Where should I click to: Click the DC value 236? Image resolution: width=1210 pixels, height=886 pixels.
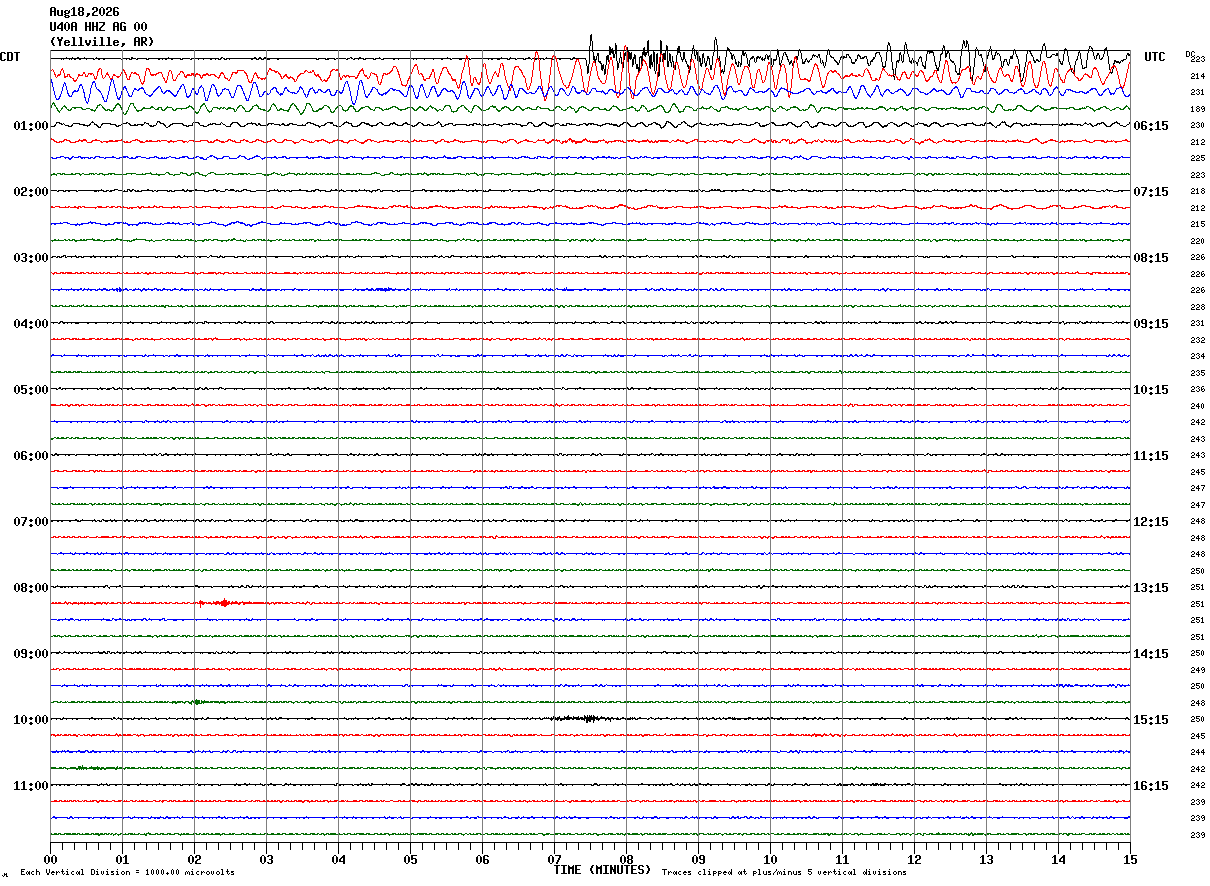point(1197,389)
